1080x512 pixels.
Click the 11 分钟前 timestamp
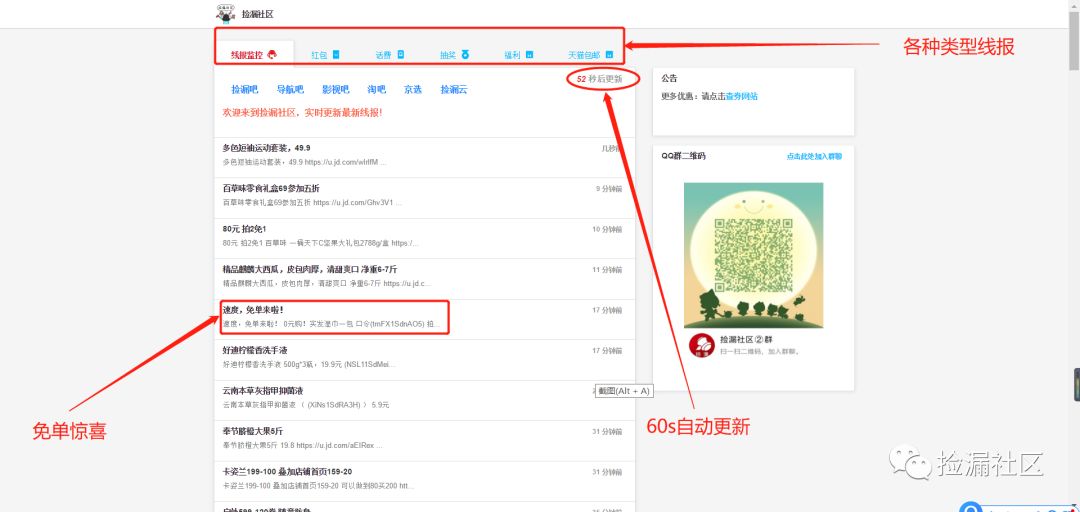click(608, 270)
